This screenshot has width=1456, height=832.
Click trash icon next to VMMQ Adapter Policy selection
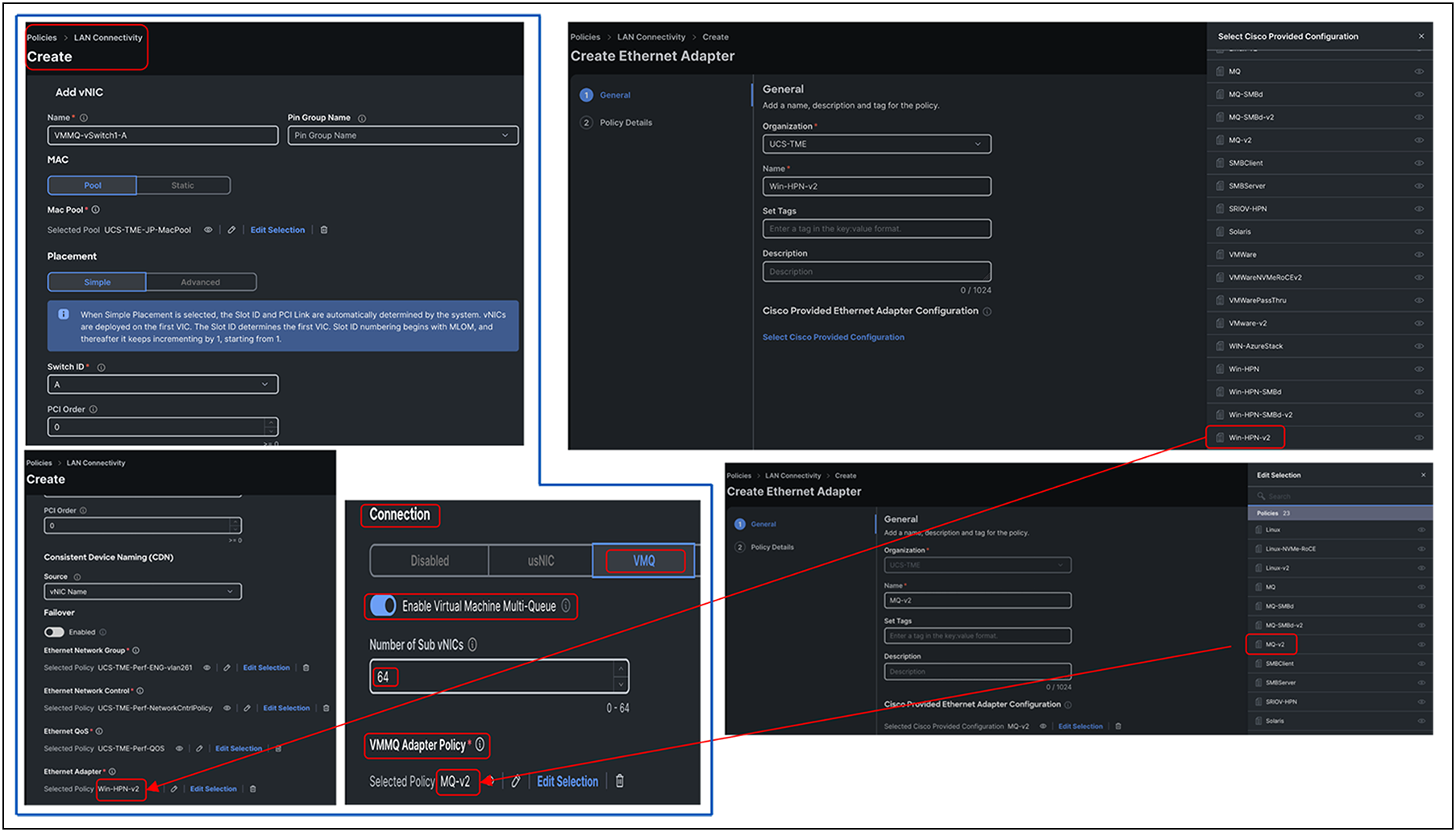[x=620, y=780]
